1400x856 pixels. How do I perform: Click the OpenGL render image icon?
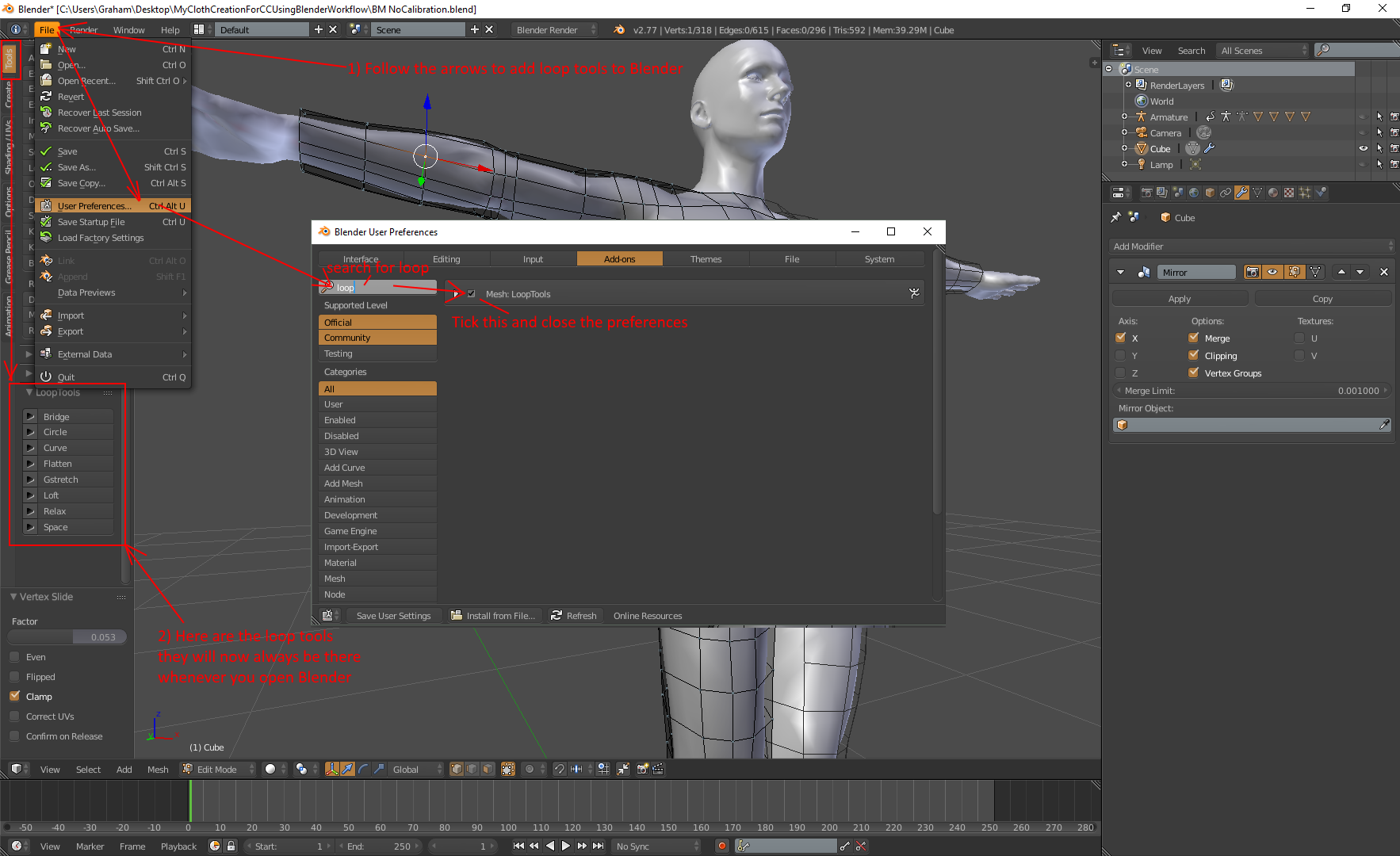[x=642, y=769]
